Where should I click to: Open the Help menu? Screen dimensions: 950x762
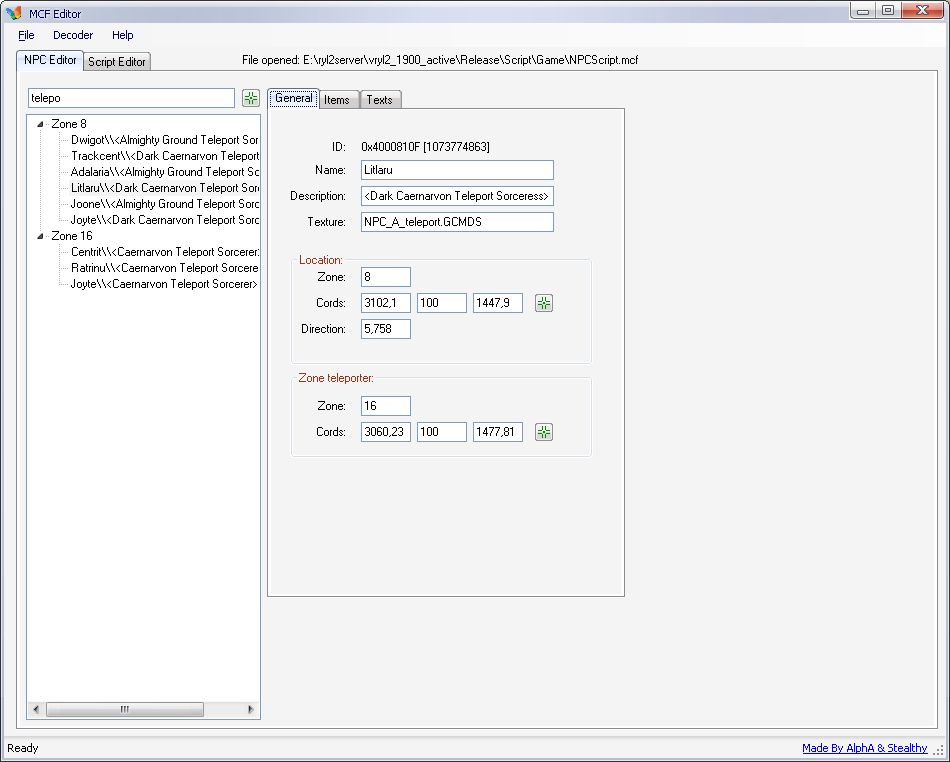[122, 35]
